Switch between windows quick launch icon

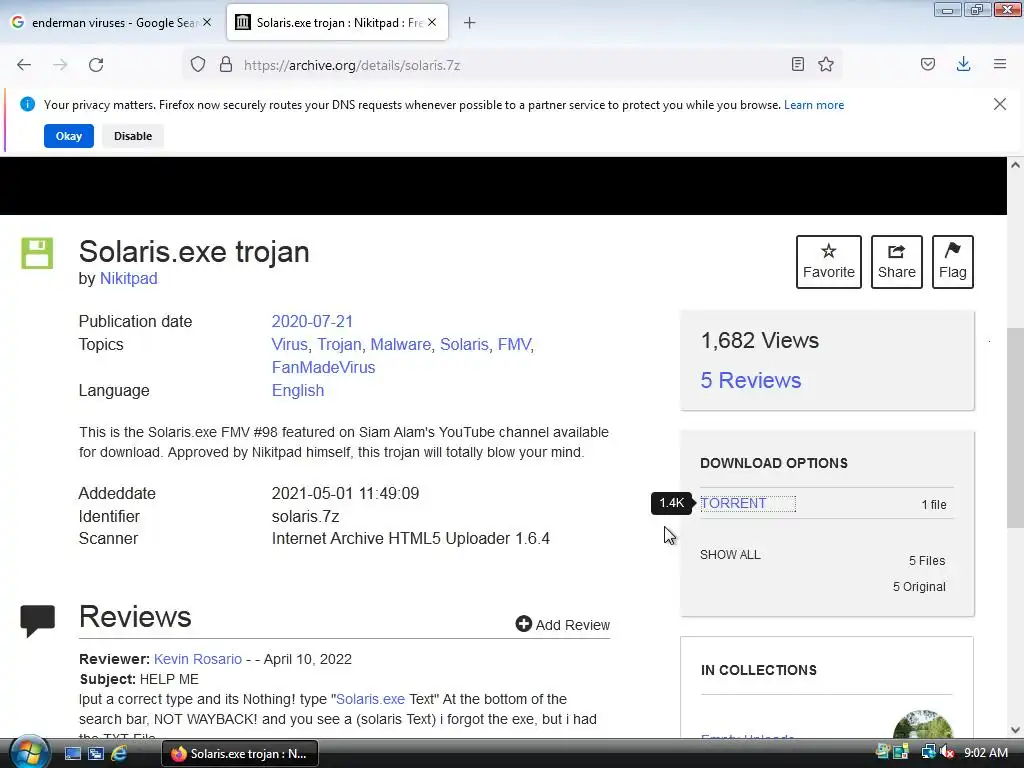coord(96,754)
